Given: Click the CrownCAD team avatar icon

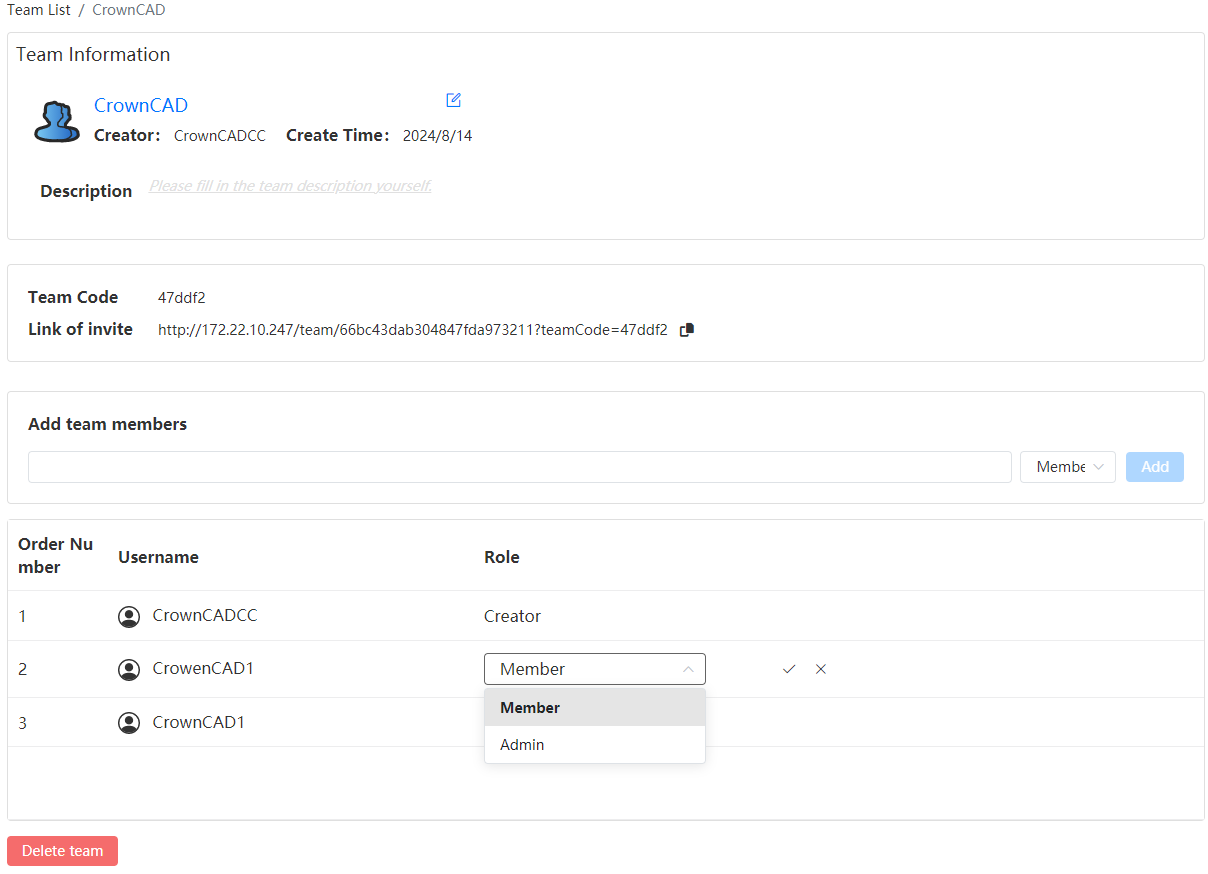Looking at the screenshot, I should coord(57,121).
